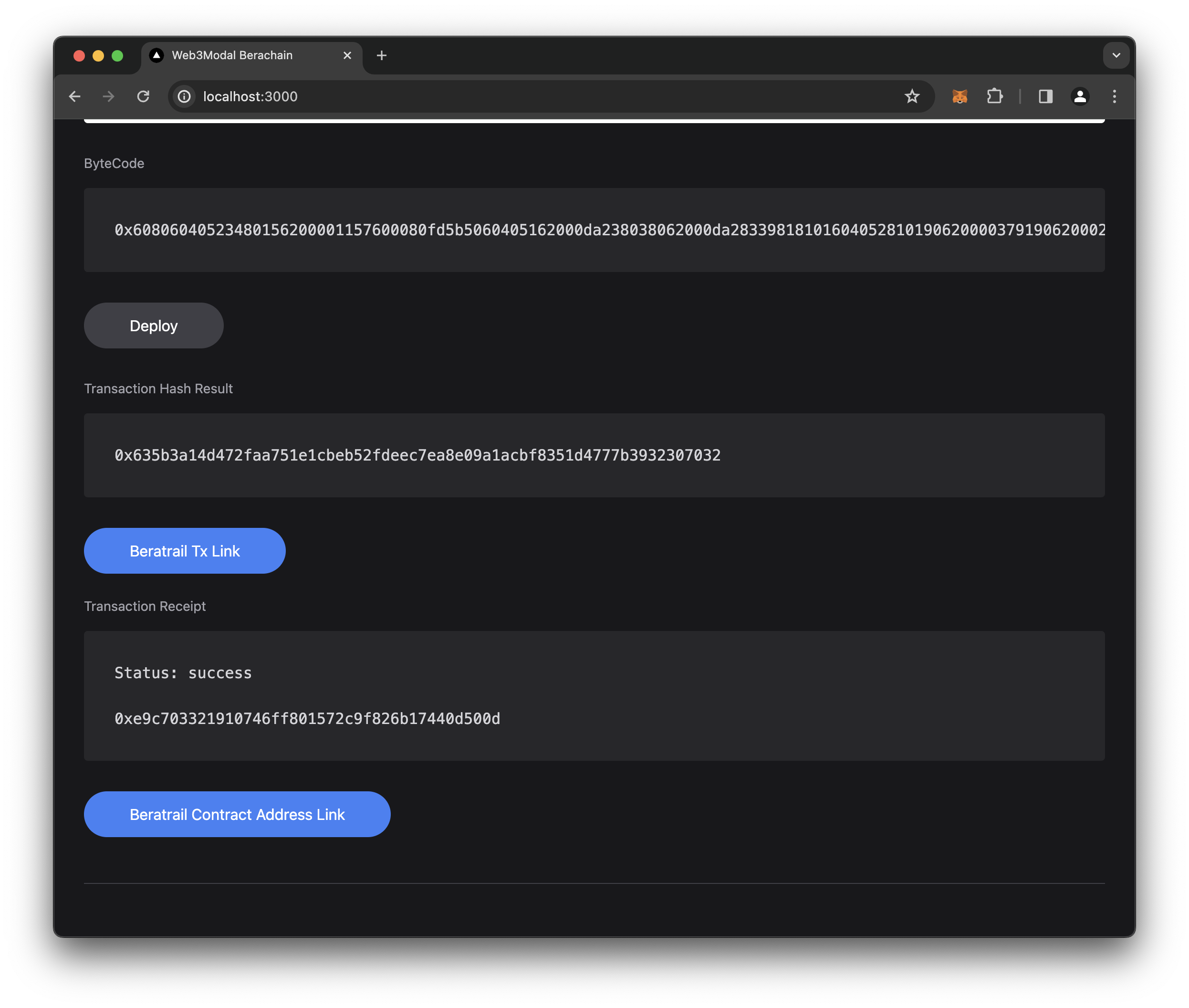Click the Status: success text
Image resolution: width=1189 pixels, height=1008 pixels.
[183, 673]
